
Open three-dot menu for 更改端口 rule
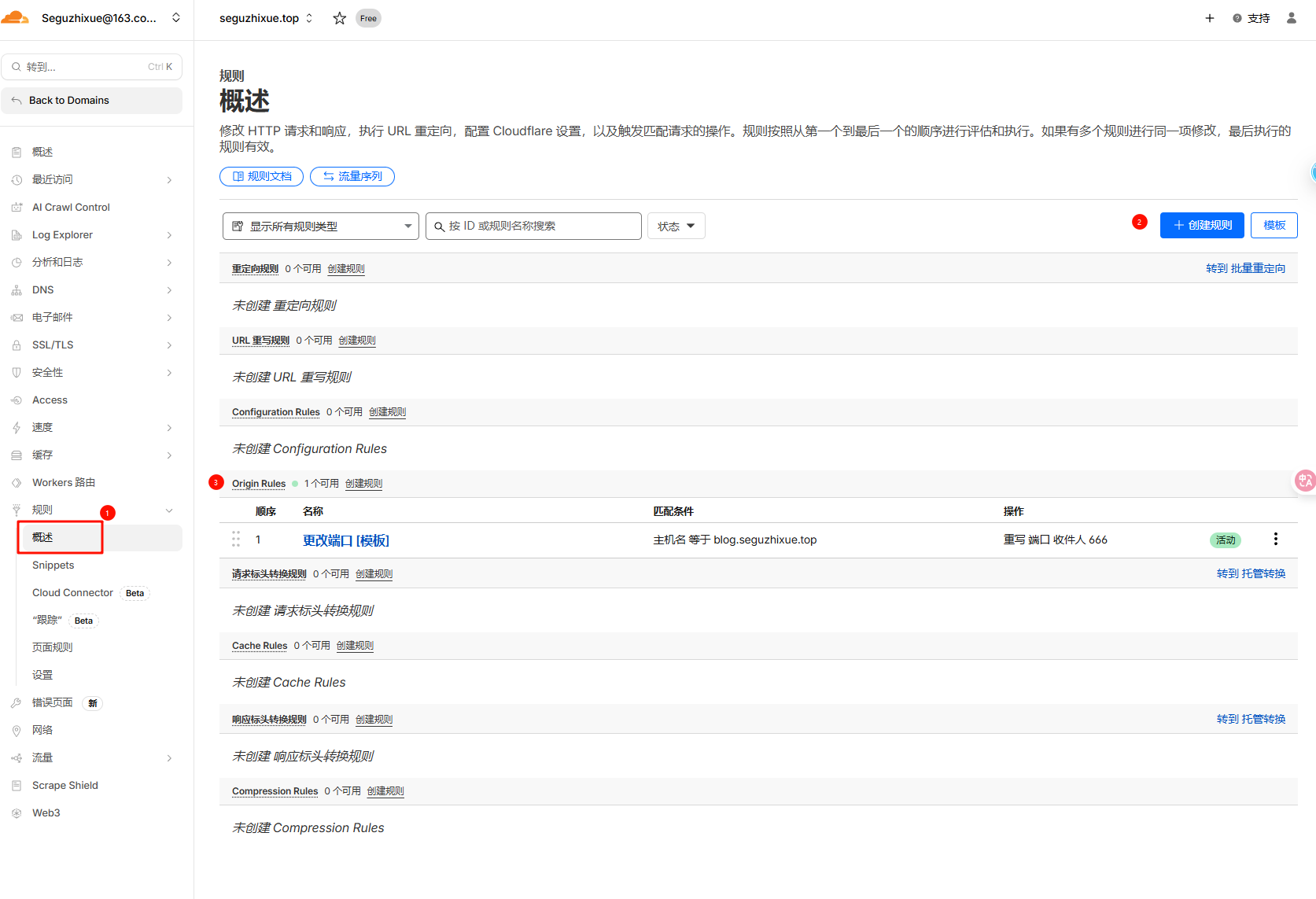[x=1275, y=539]
